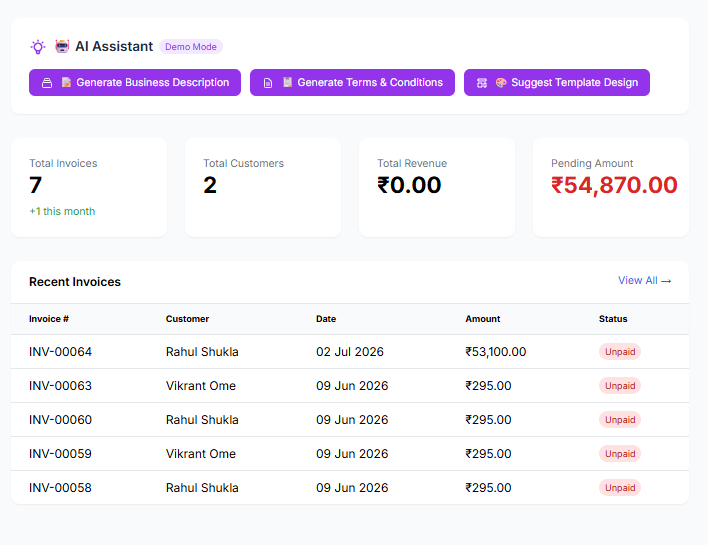
Task: Click the lightbulb icon beside AI Assistant
Action: [x=38, y=47]
